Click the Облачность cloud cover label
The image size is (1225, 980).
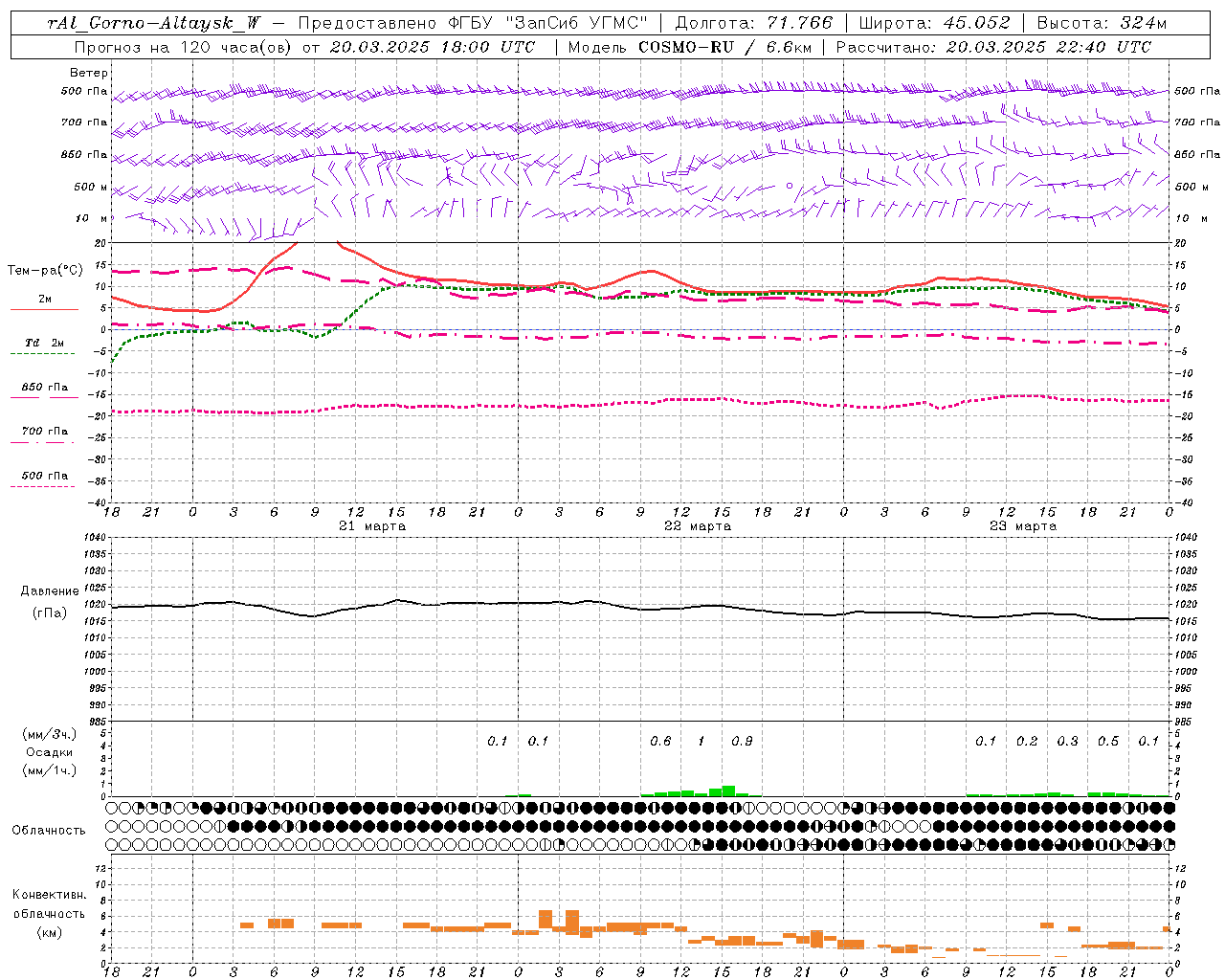coord(49,831)
